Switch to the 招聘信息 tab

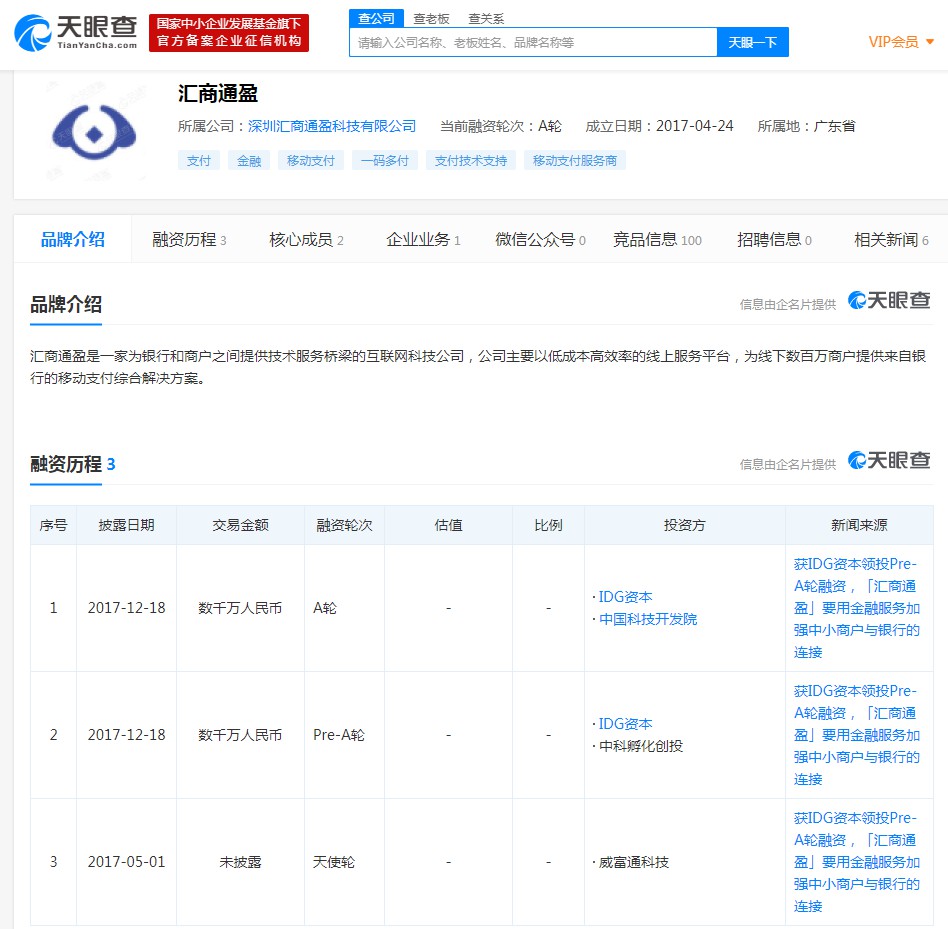pos(774,240)
